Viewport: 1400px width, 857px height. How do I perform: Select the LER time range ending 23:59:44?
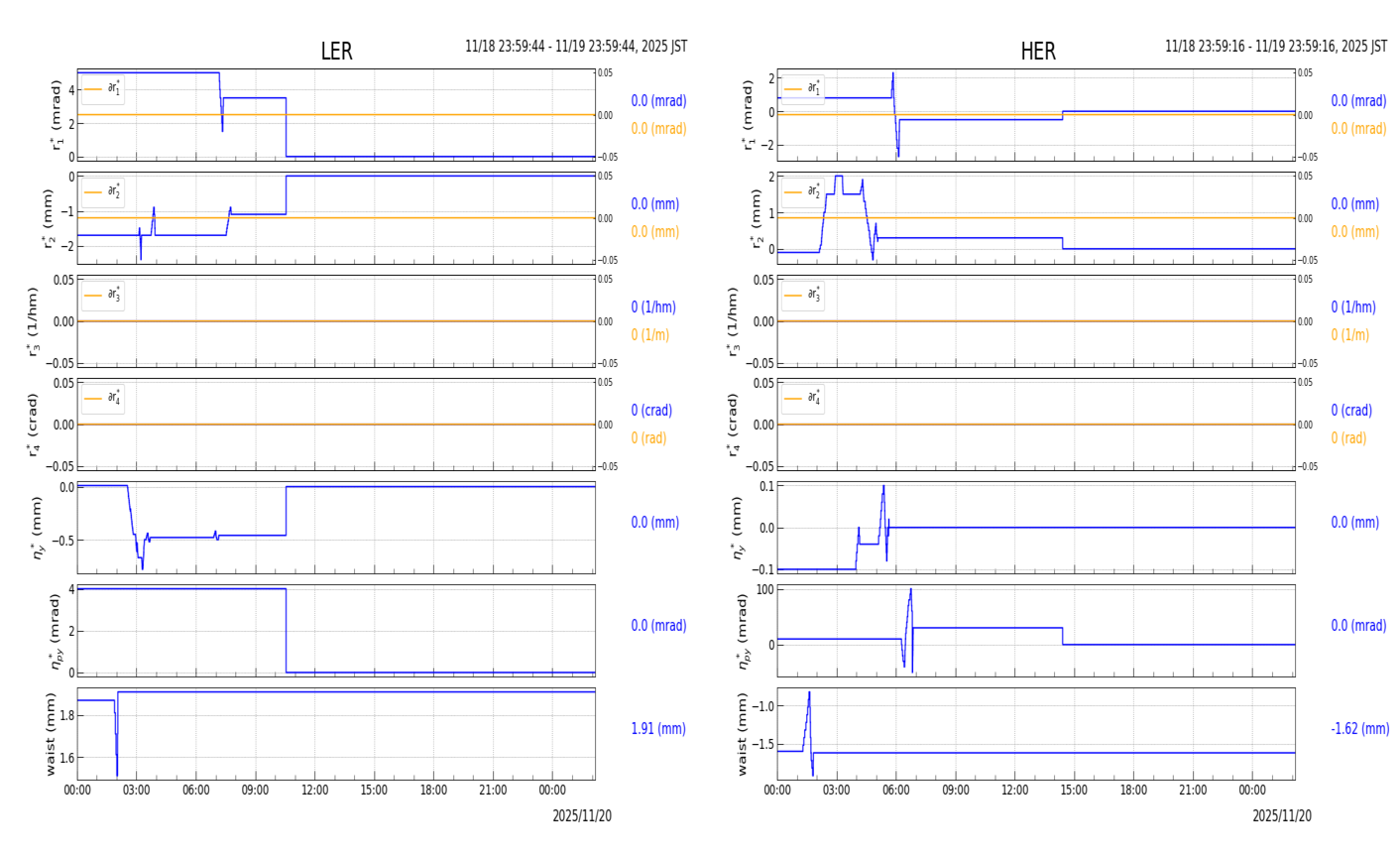576,47
